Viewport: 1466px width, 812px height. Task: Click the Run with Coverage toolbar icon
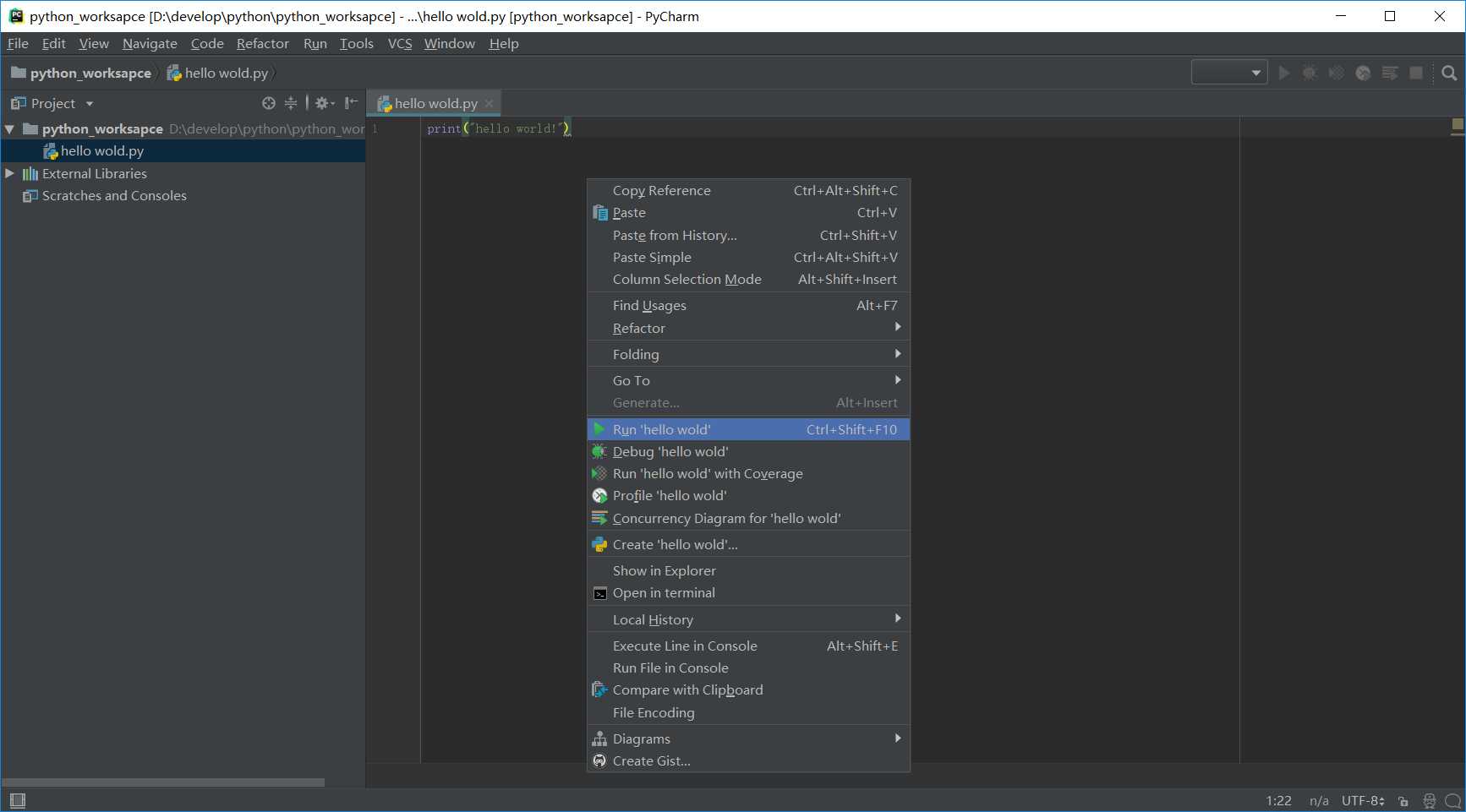point(1336,73)
